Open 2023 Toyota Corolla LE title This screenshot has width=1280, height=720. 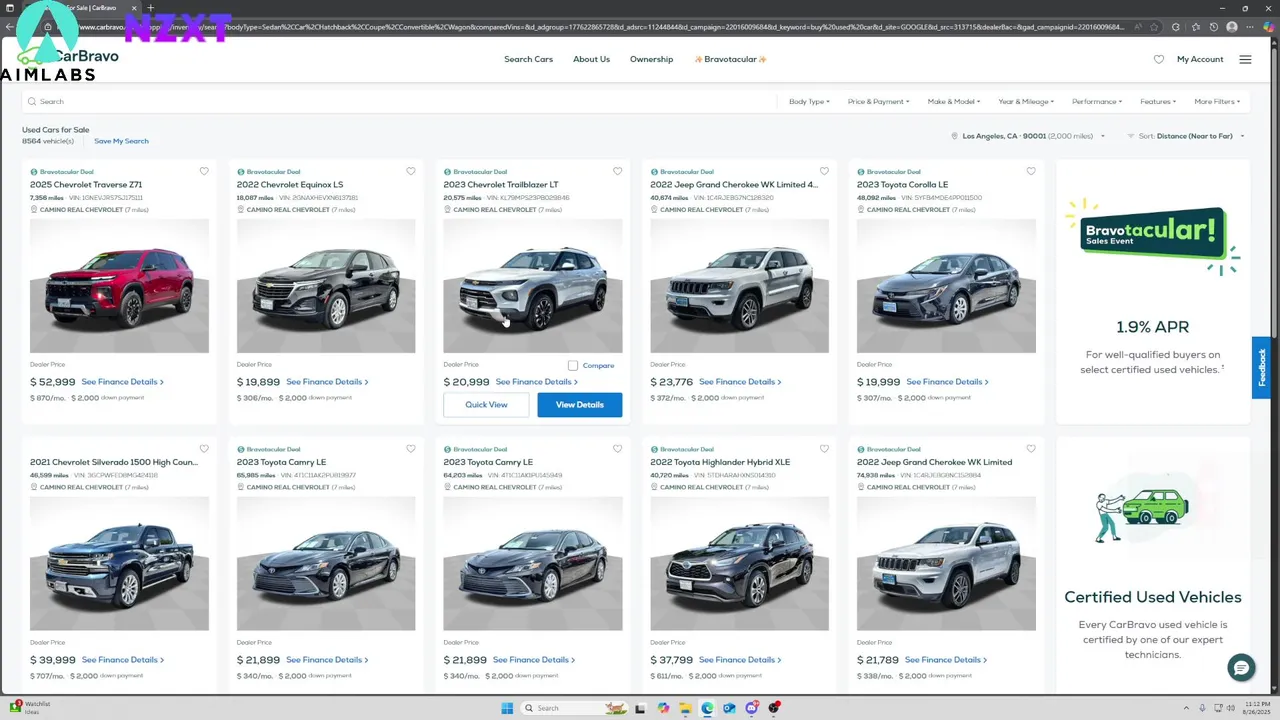tap(902, 185)
